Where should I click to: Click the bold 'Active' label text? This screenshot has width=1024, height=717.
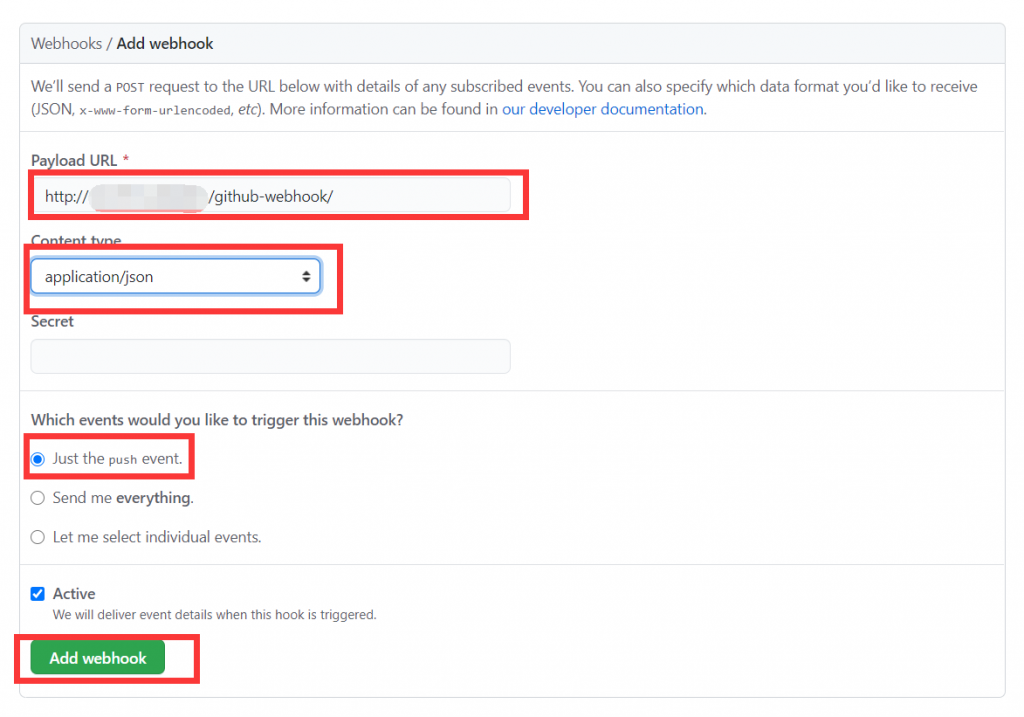coord(74,594)
